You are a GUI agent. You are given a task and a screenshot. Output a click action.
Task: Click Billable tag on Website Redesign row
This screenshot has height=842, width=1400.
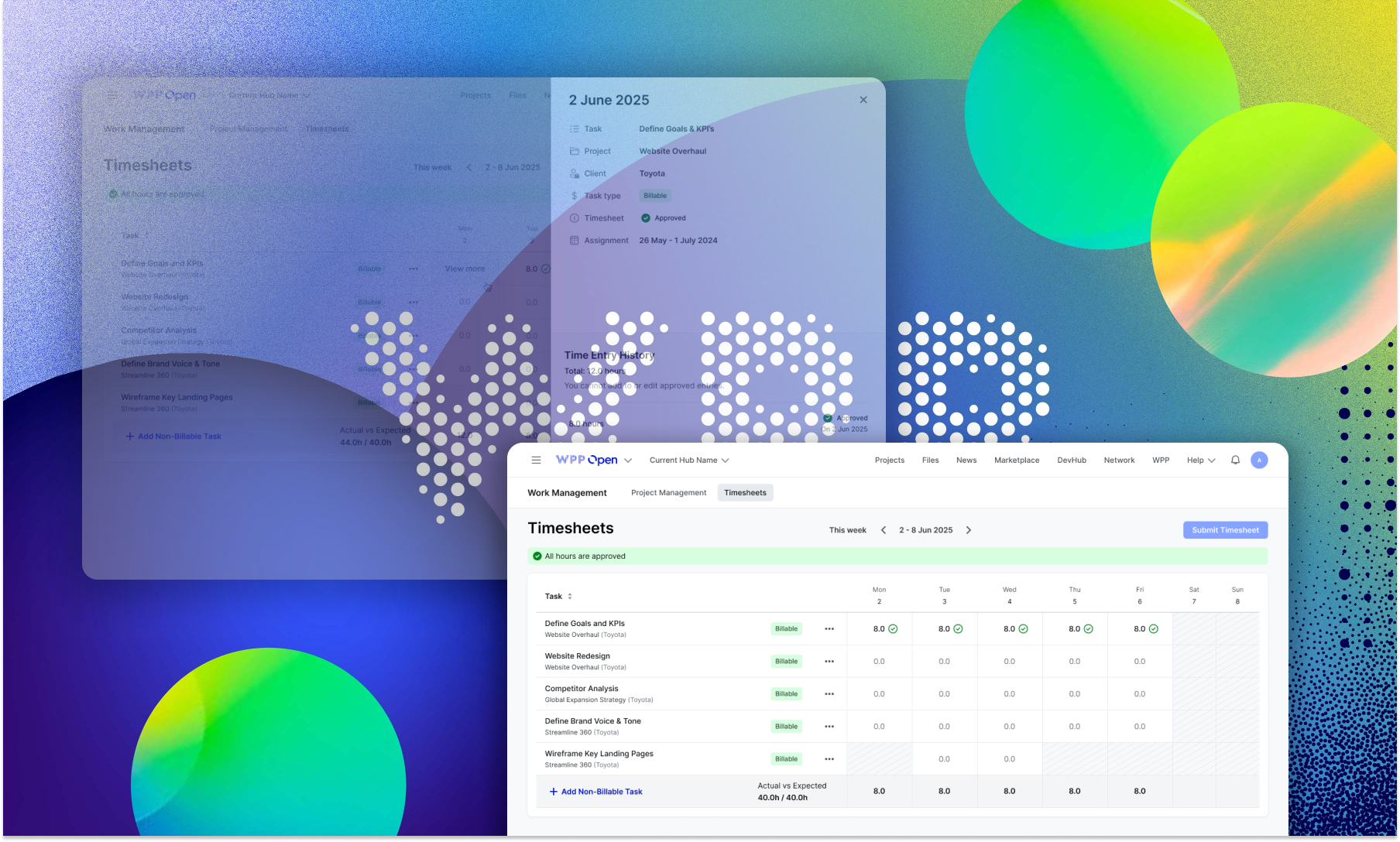coord(786,662)
